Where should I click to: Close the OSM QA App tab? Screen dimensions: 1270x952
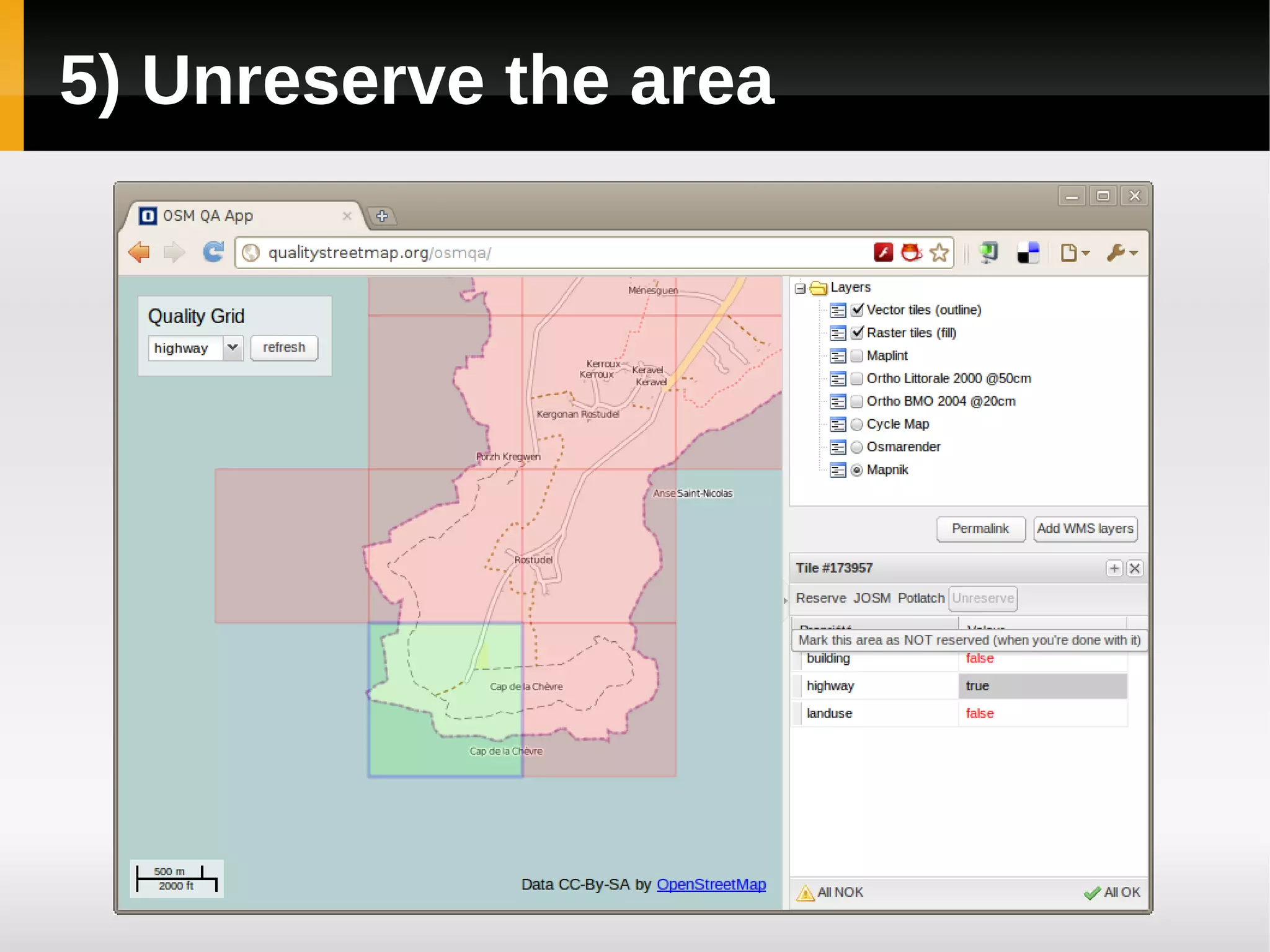(347, 216)
